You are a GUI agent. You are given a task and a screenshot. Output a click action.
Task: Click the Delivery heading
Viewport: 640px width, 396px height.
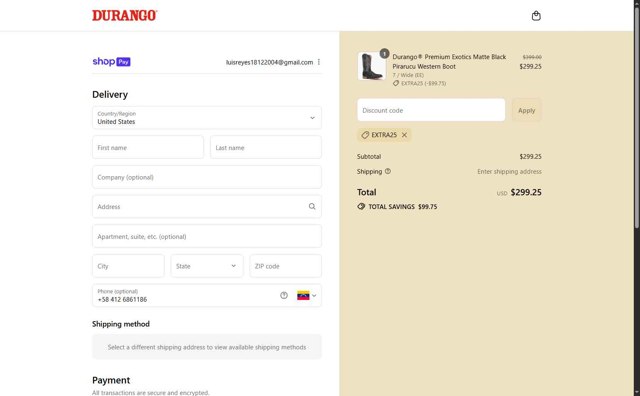pos(110,94)
